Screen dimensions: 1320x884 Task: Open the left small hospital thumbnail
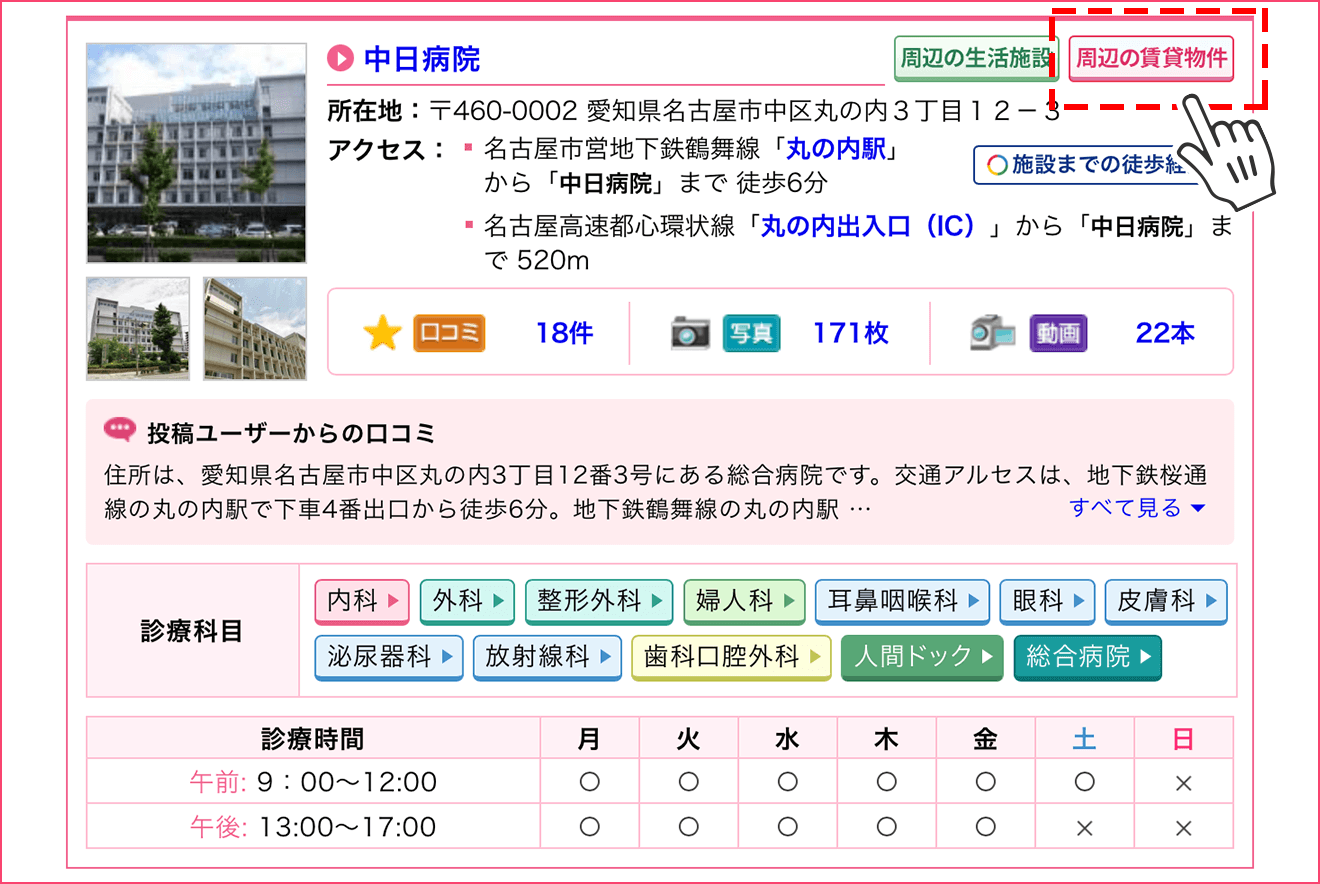[x=138, y=329]
